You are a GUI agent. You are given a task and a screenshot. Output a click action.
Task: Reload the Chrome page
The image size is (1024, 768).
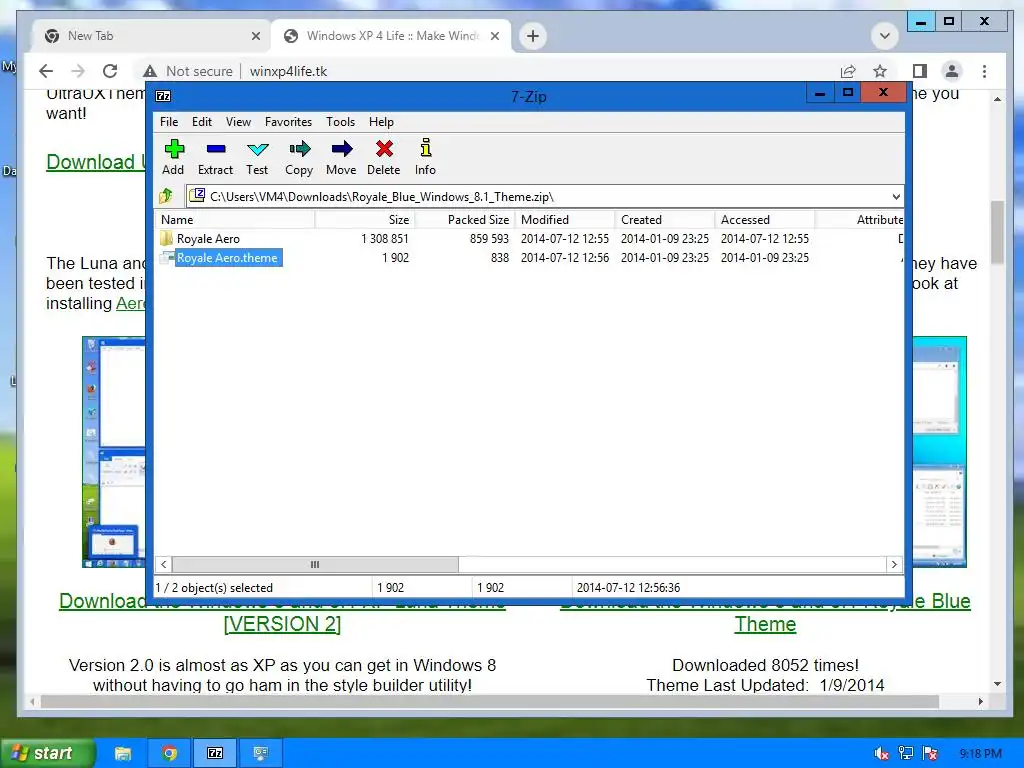[x=110, y=71]
